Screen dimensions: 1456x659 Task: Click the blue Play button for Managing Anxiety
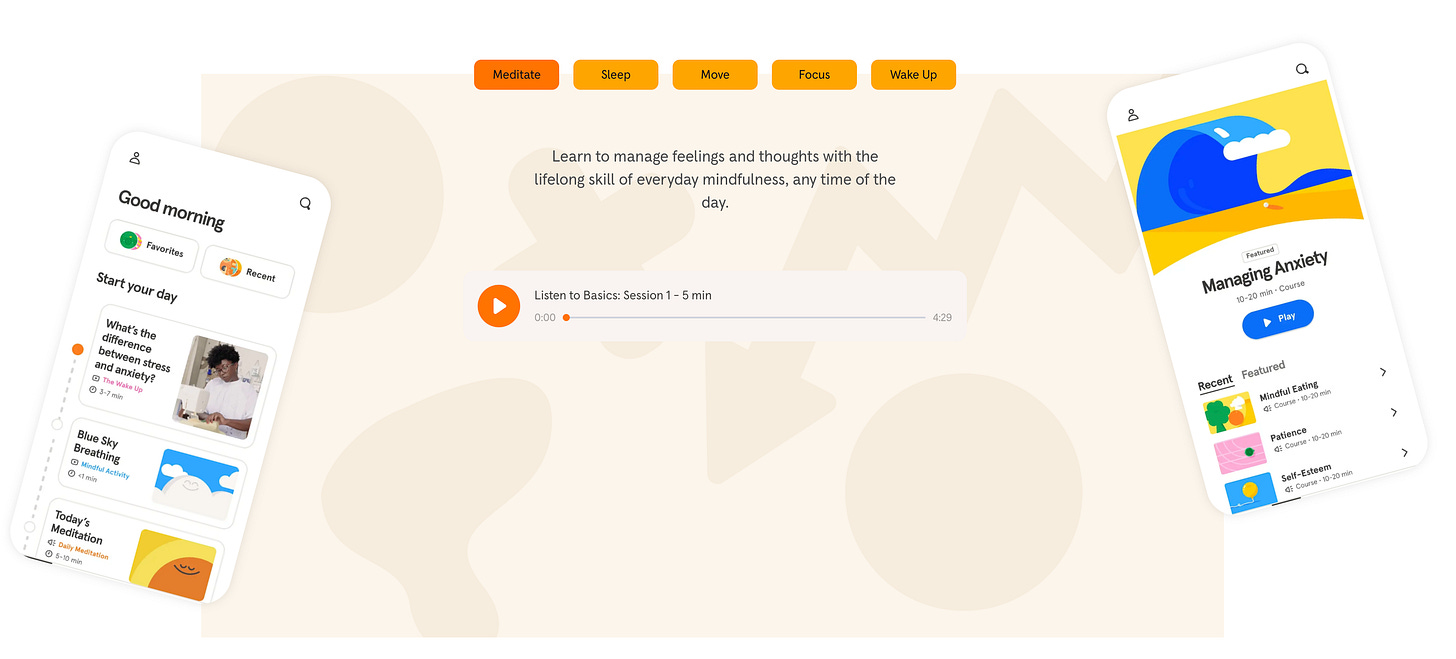tap(1278, 319)
